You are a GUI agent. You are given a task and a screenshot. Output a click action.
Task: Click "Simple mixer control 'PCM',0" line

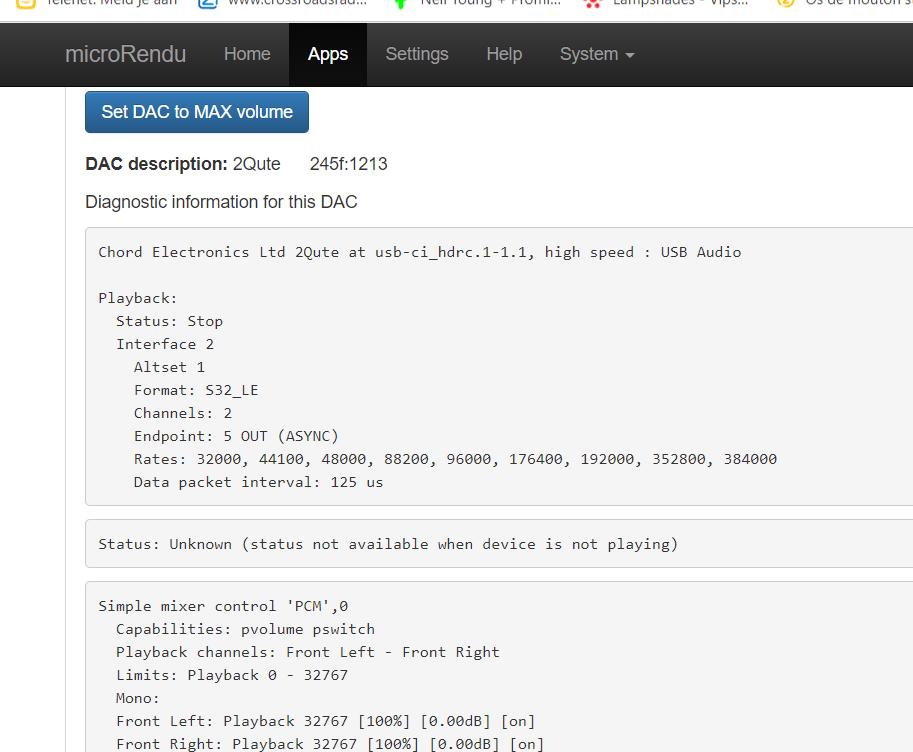pos(223,606)
